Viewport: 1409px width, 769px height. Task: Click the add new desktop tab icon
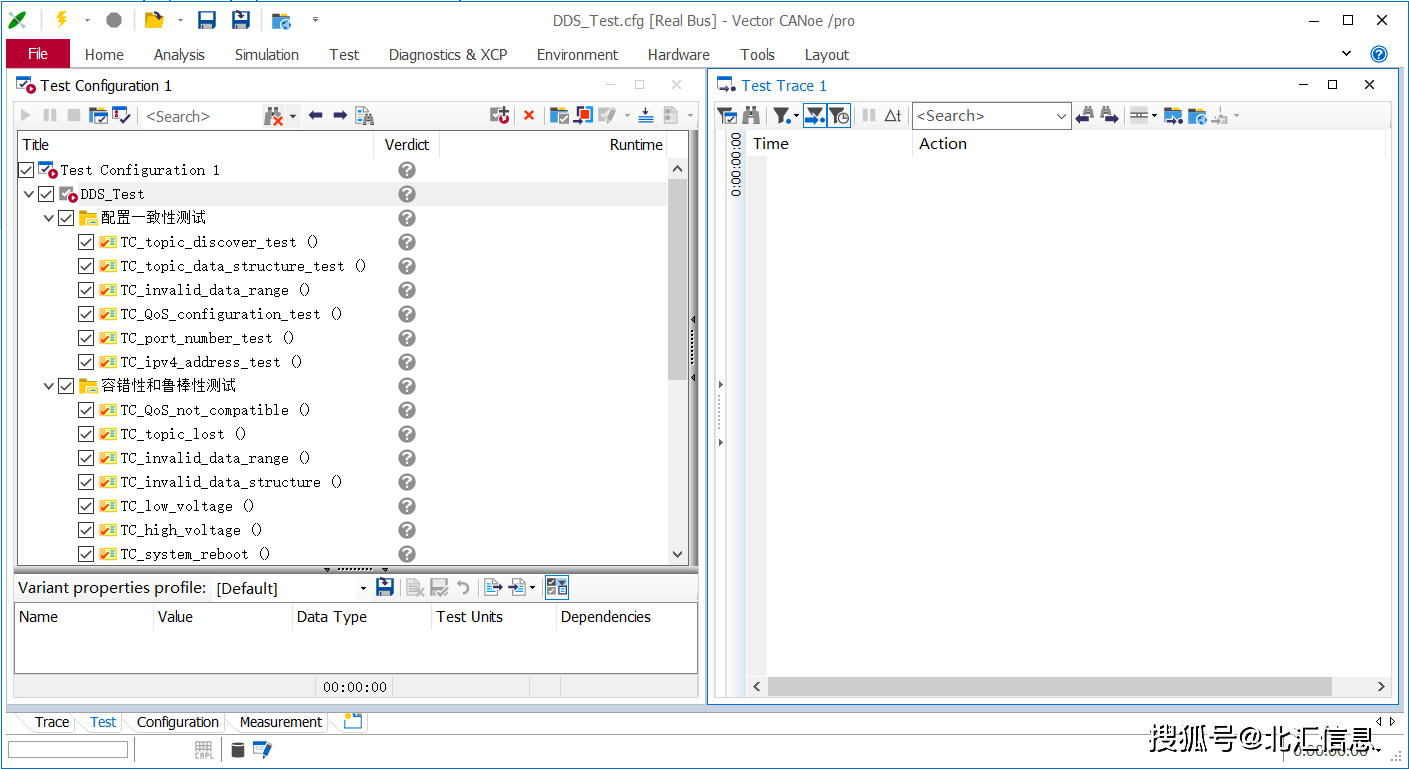[x=352, y=721]
